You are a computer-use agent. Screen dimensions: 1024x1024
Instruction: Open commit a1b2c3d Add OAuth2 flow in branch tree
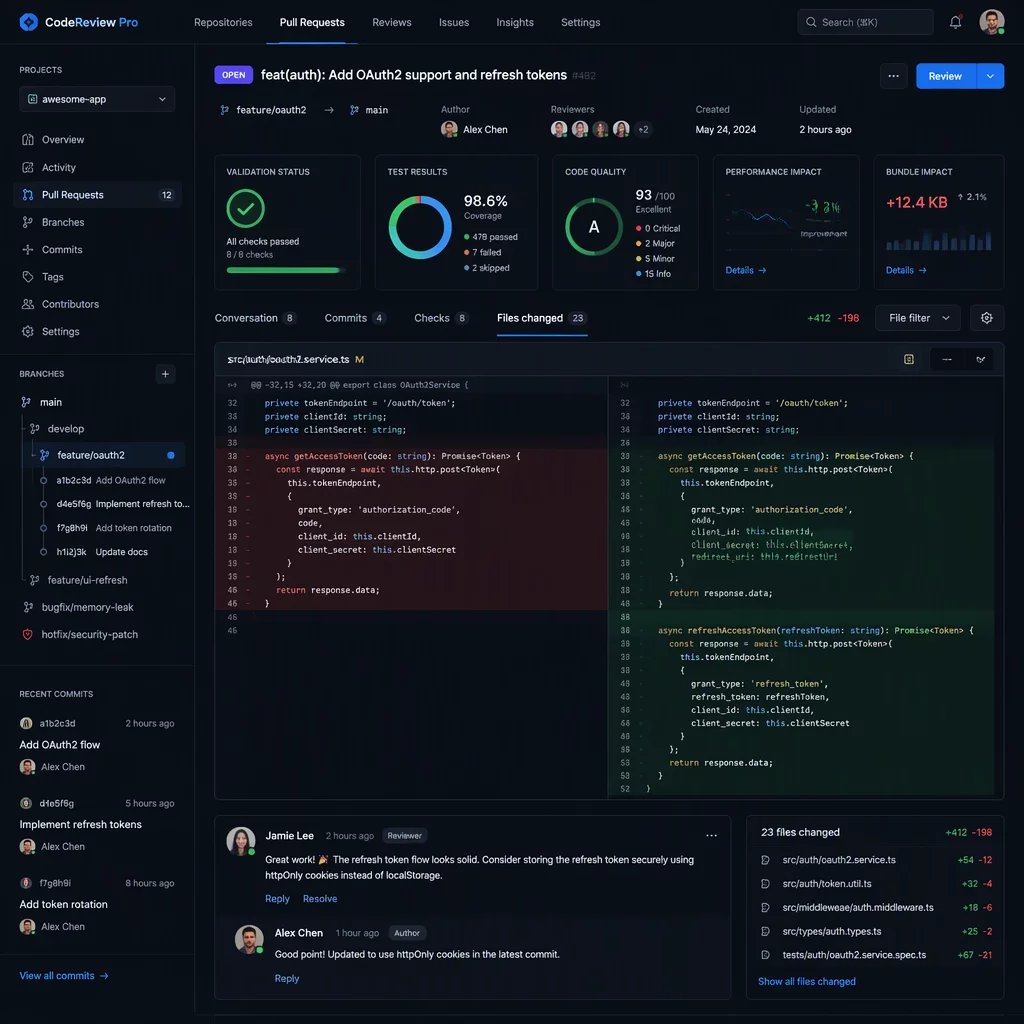(x=111, y=480)
